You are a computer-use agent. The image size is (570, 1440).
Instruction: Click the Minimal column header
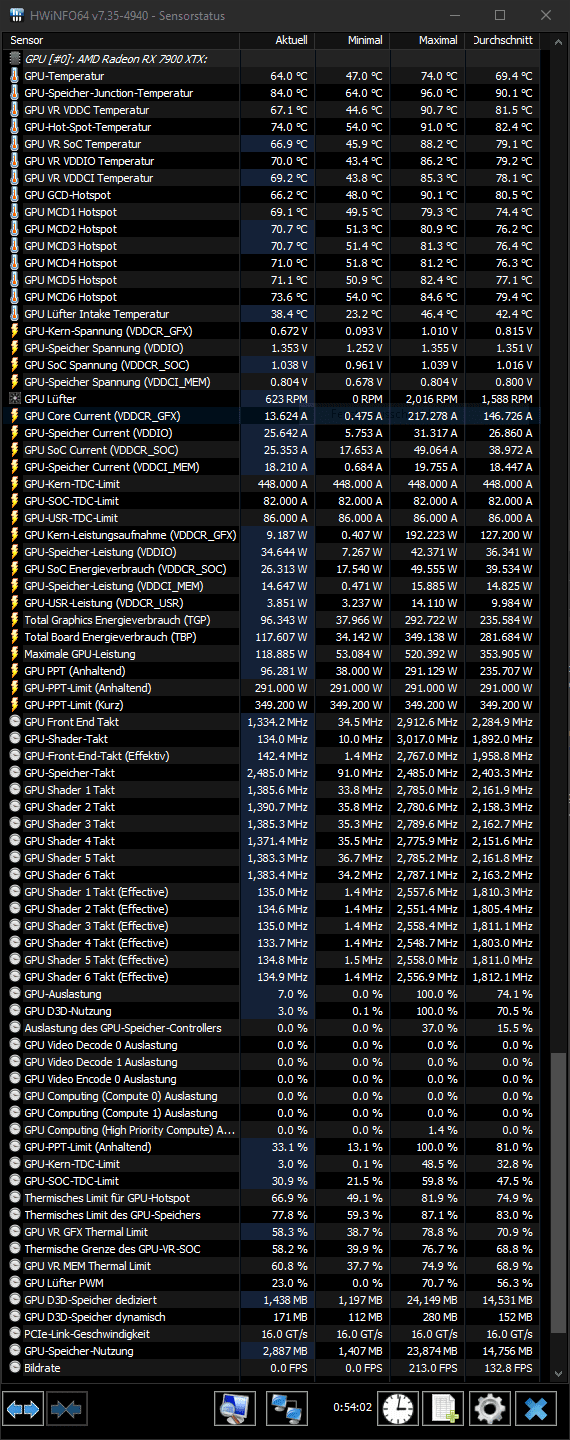pyautogui.click(x=352, y=40)
